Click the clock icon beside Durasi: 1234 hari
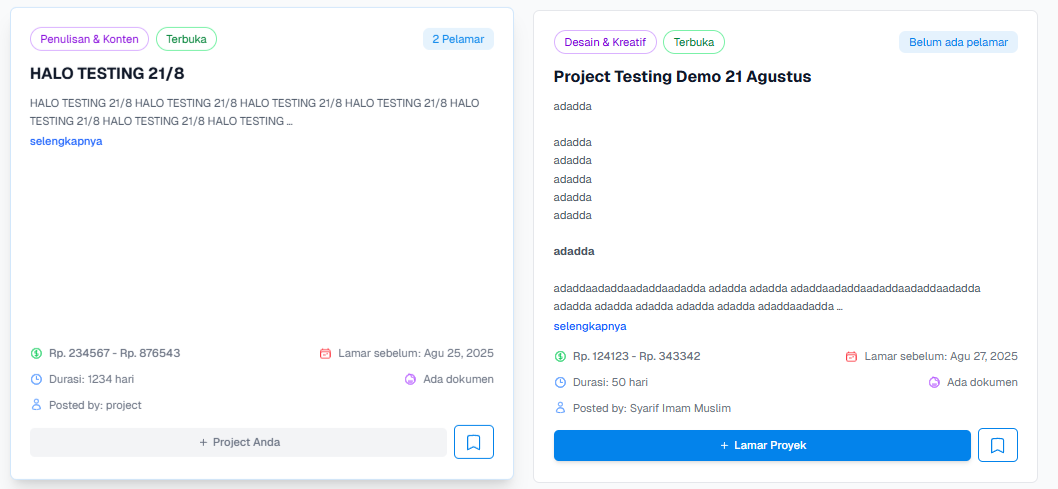The image size is (1058, 489). (36, 379)
